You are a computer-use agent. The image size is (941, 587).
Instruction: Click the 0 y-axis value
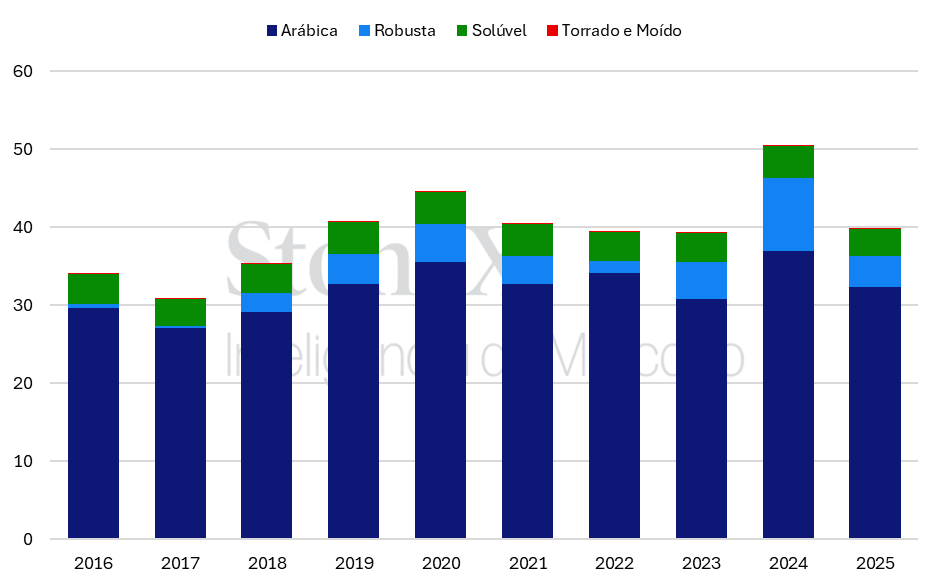click(x=28, y=540)
